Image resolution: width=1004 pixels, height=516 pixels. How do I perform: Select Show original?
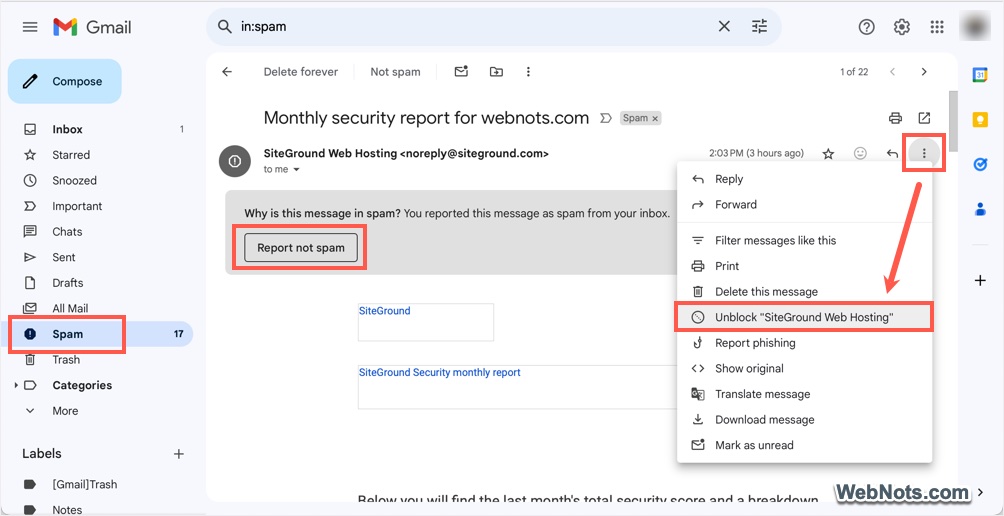pyautogui.click(x=804, y=369)
